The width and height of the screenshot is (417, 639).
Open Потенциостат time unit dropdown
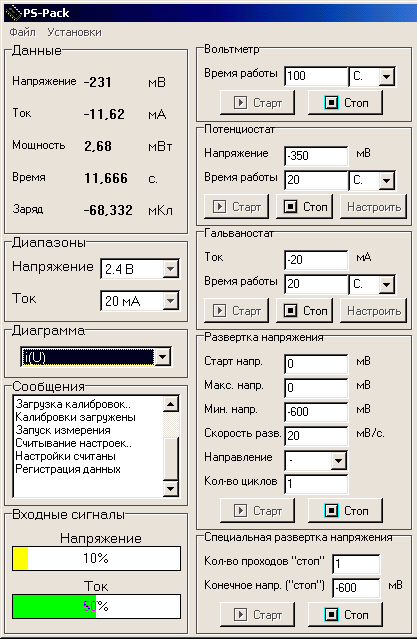[x=386, y=180]
